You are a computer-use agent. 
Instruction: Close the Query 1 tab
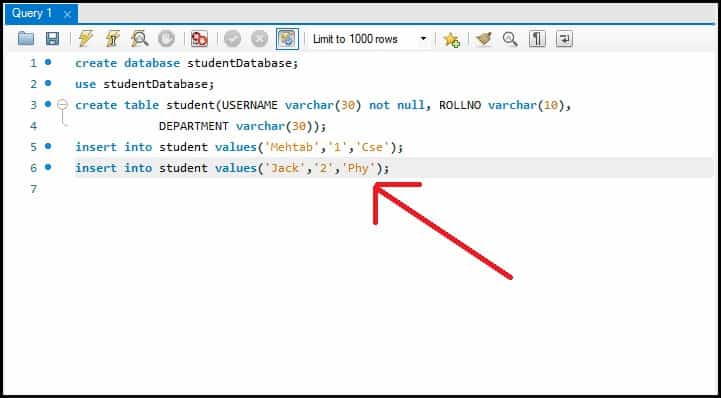67,14
